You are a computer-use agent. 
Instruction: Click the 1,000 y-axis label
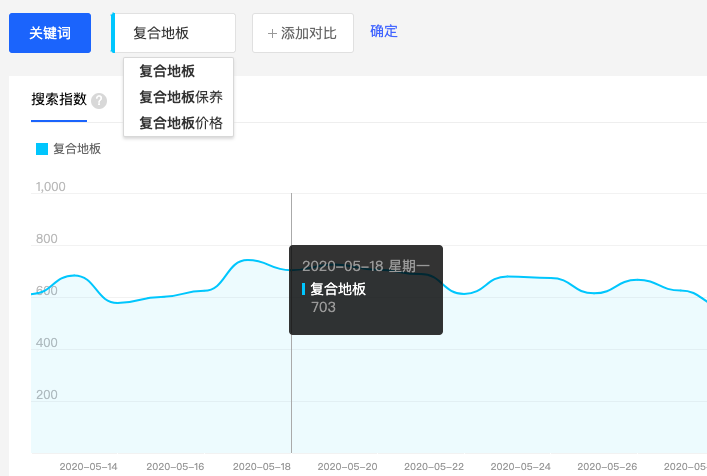point(50,187)
